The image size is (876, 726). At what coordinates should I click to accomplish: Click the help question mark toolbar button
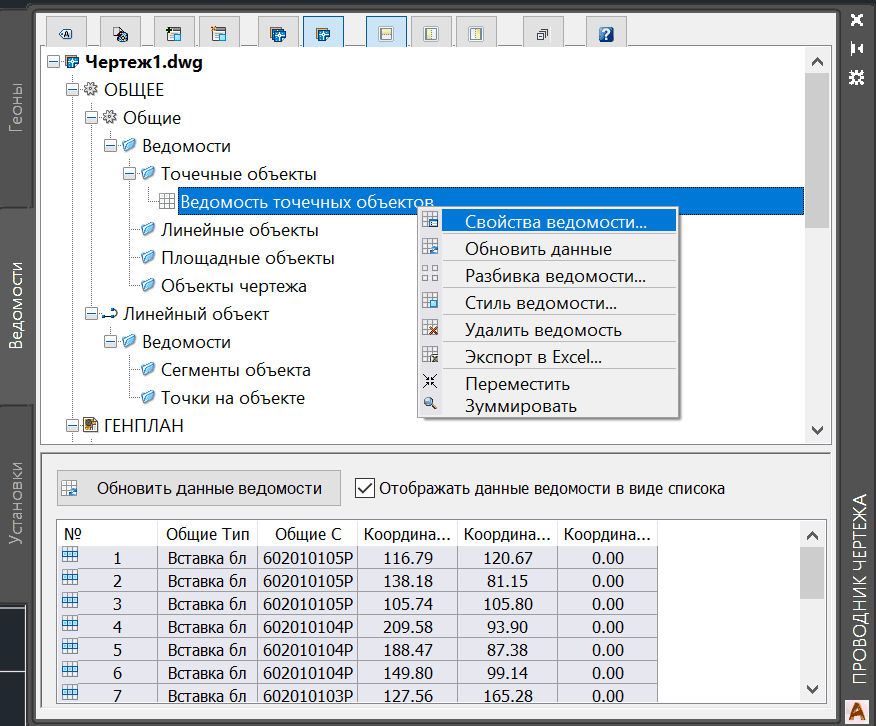pyautogui.click(x=605, y=34)
